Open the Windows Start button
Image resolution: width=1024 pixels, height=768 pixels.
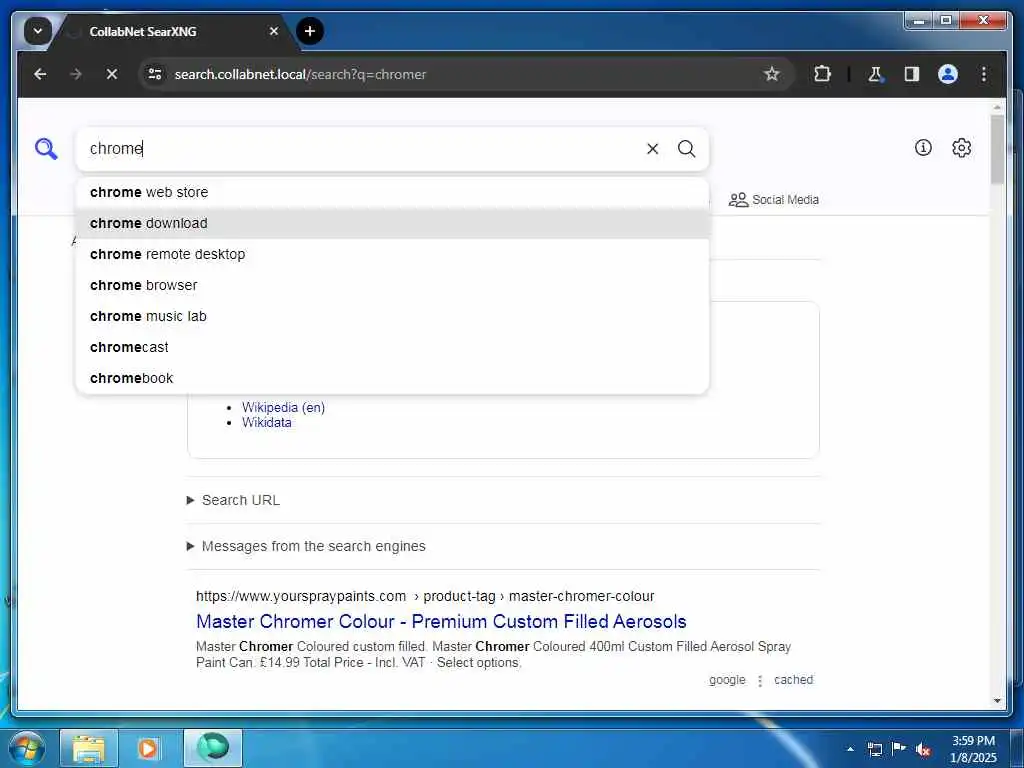[x=26, y=748]
